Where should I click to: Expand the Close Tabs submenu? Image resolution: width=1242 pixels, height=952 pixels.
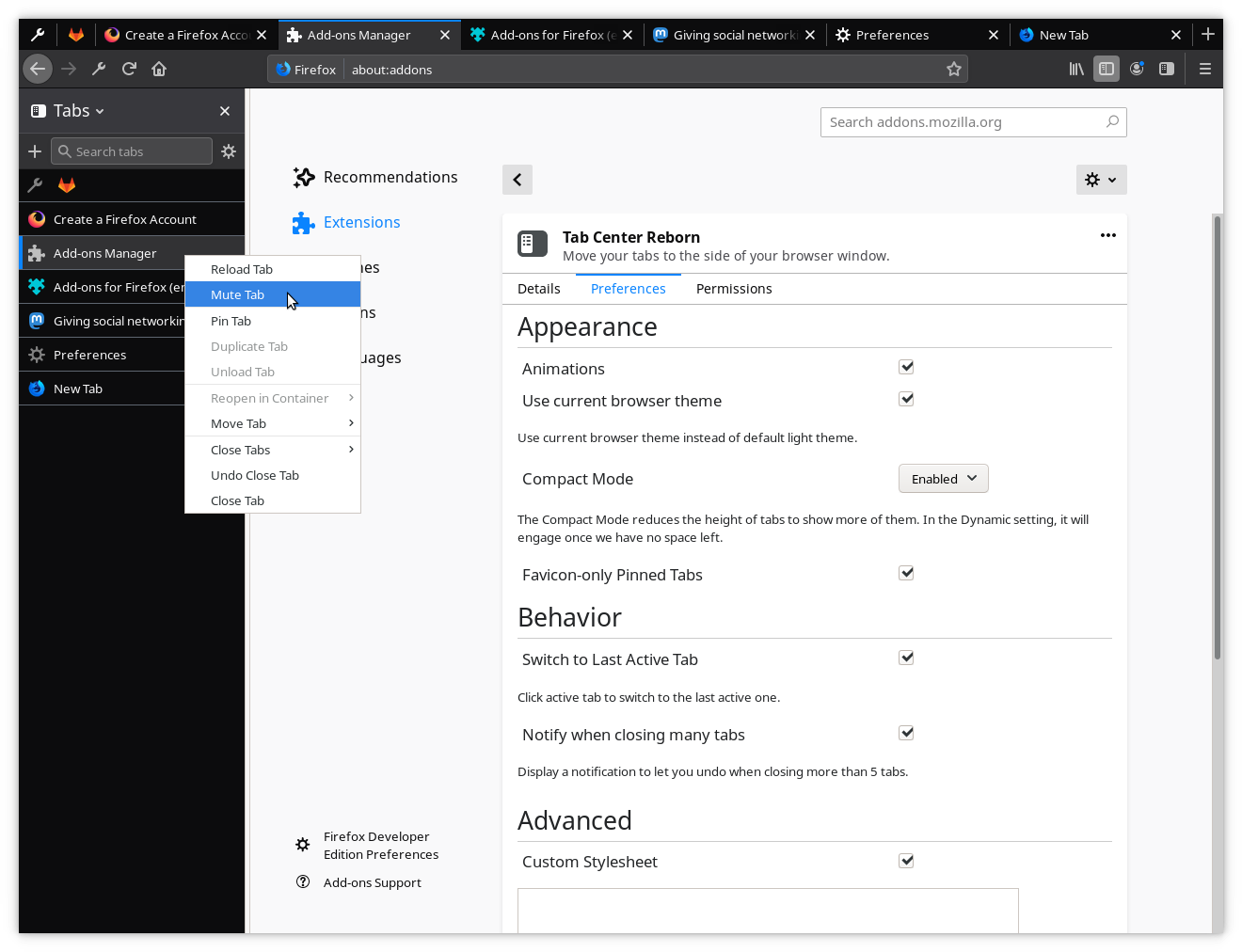tap(273, 450)
